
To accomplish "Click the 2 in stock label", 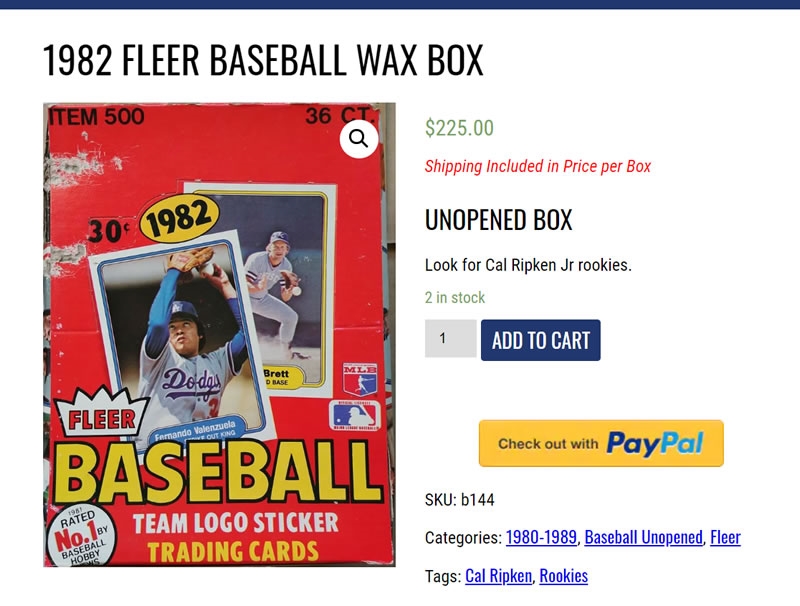I will pyautogui.click(x=455, y=297).
